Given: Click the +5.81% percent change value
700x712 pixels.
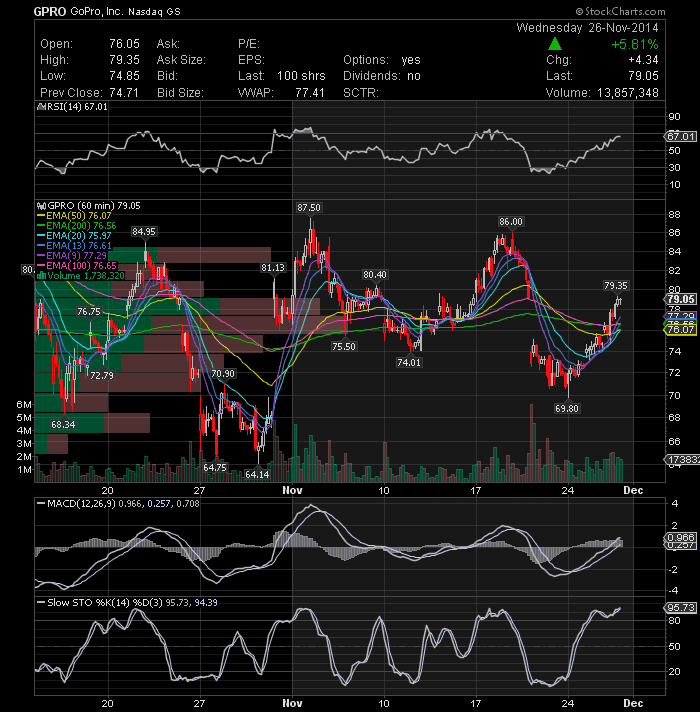Looking at the screenshot, I should (x=635, y=44).
